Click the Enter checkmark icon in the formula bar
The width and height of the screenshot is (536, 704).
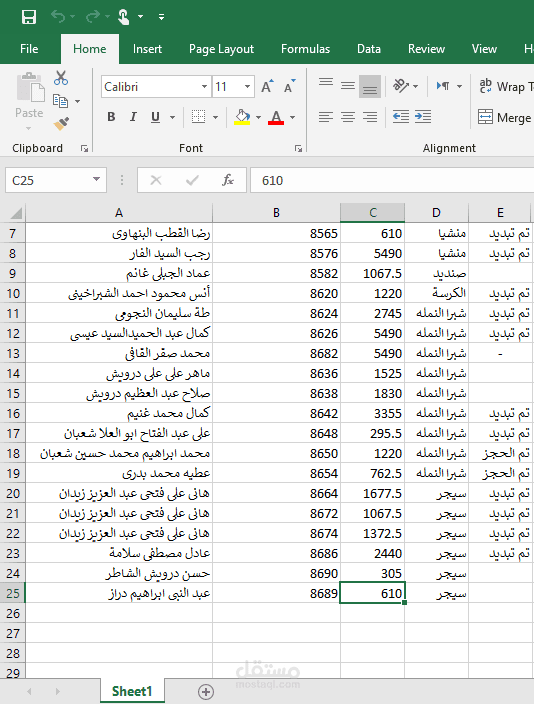(192, 180)
